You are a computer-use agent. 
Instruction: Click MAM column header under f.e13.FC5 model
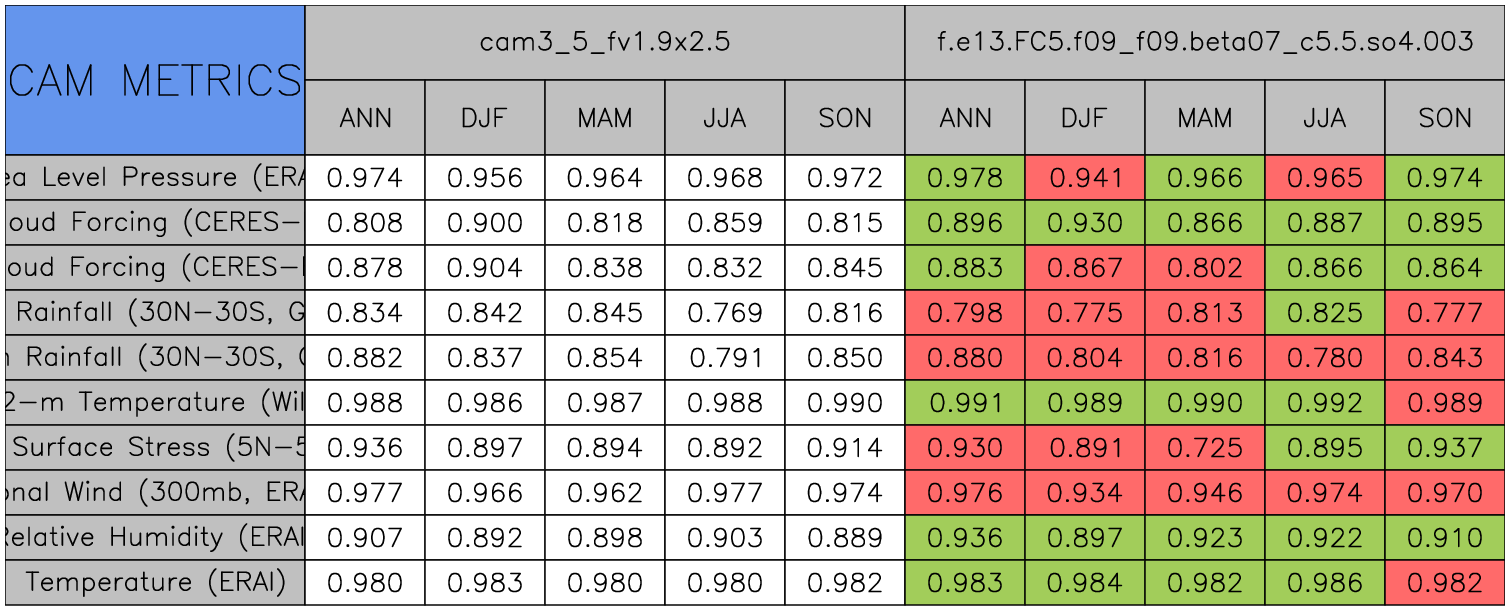click(x=1205, y=118)
